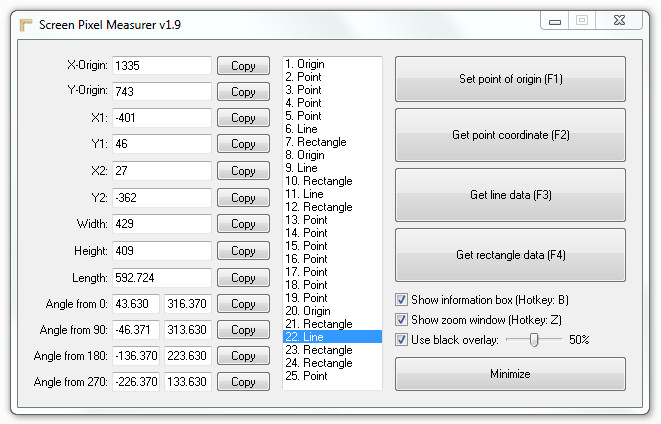Close the Screen Pixel Measurer window
Viewport: 661px width, 424px height.
point(619,20)
